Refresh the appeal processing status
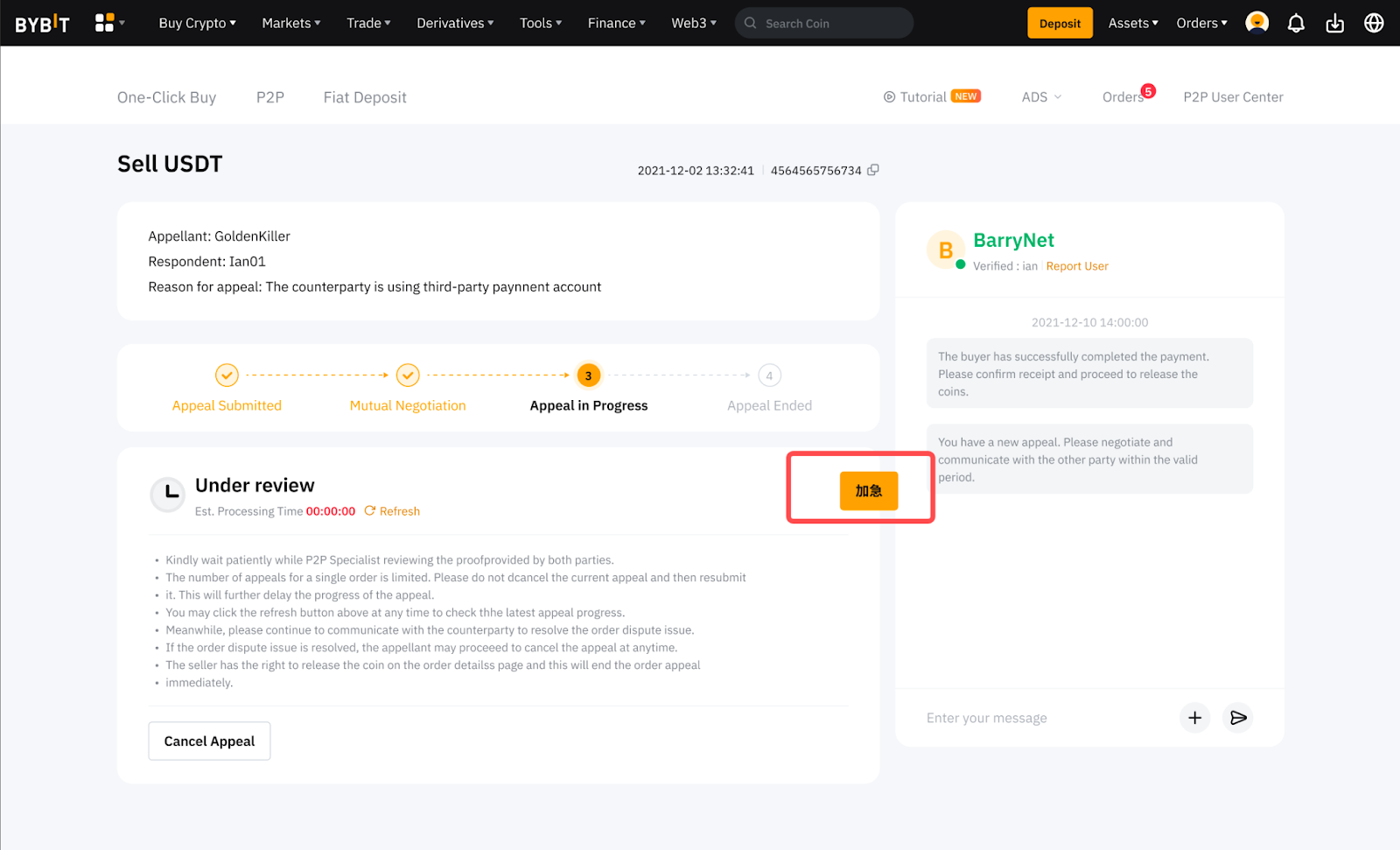The image size is (1400, 850). point(392,511)
